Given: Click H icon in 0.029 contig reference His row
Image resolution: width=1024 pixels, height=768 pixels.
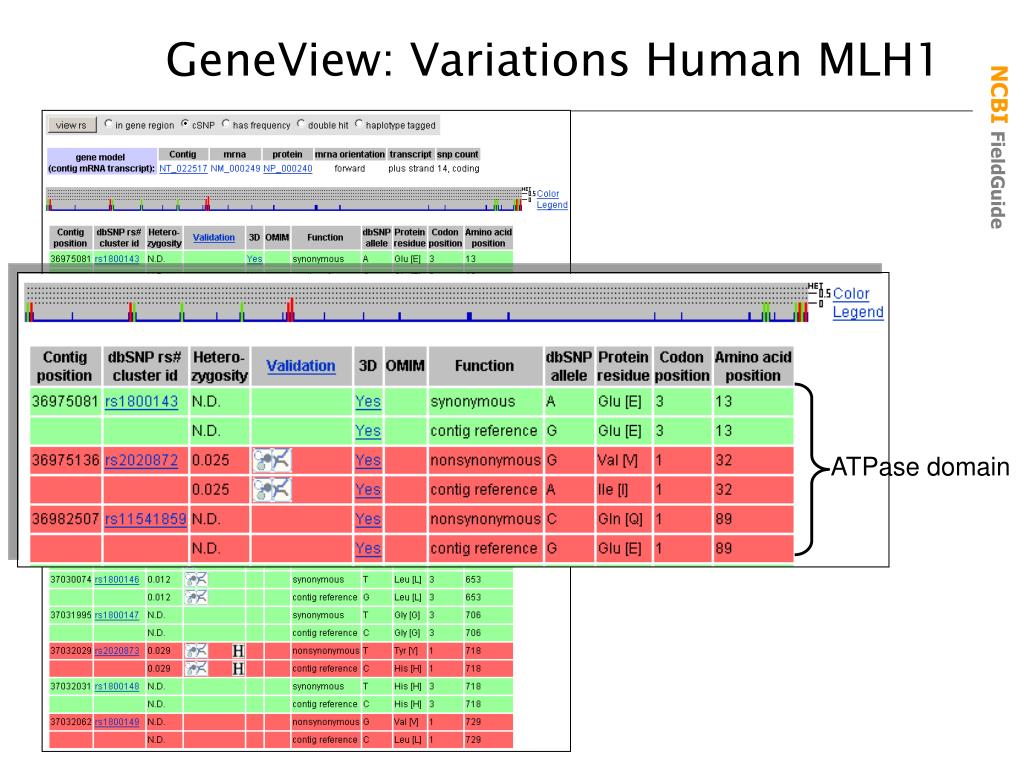Looking at the screenshot, I should pos(238,668).
